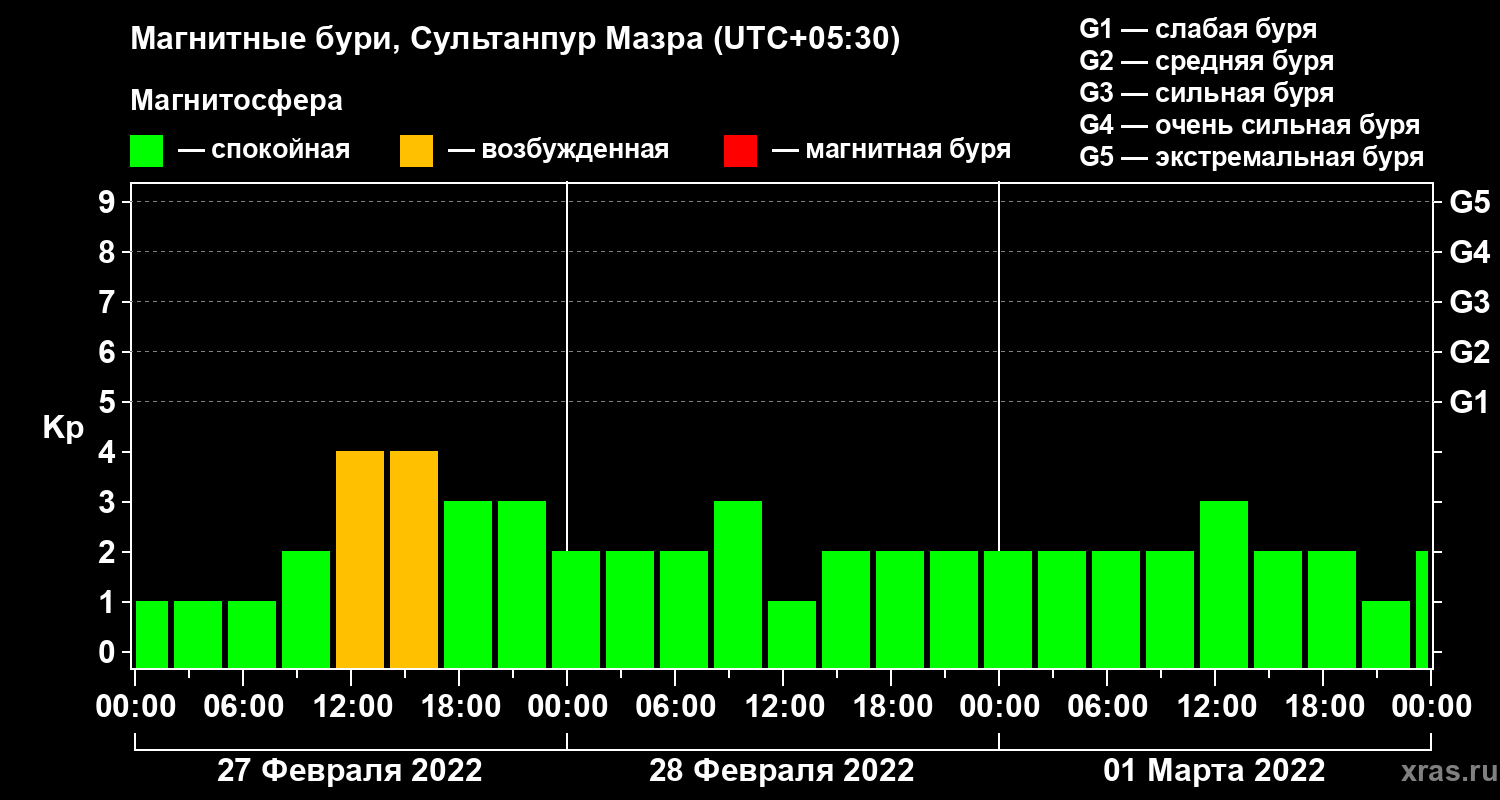Click the '— спокойная' legend label

[x=264, y=150]
